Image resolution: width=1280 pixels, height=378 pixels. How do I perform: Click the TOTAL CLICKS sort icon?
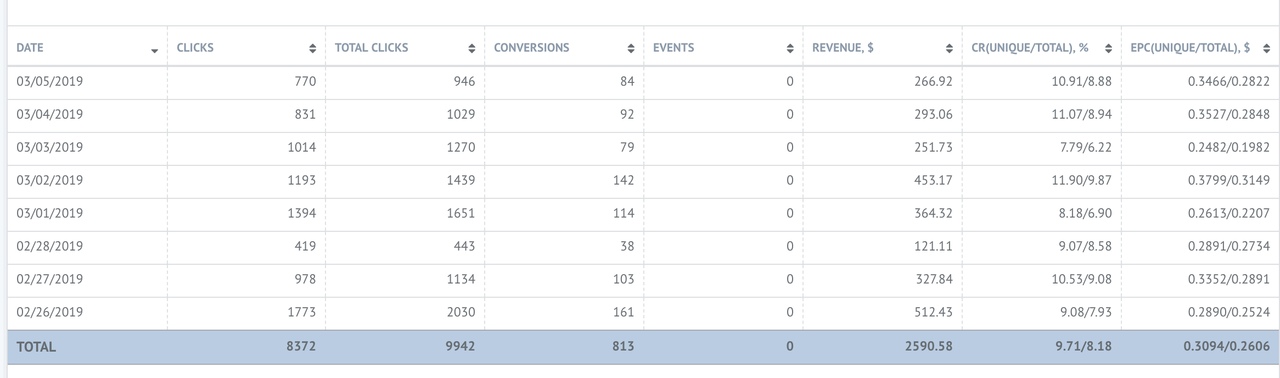(x=471, y=48)
